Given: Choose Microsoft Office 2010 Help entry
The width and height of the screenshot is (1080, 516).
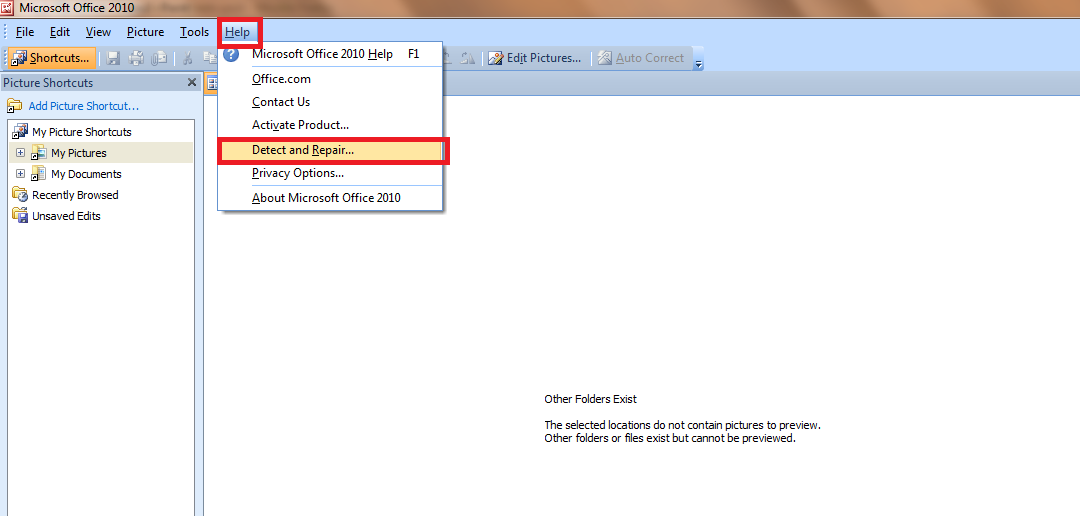Looking at the screenshot, I should (330, 54).
